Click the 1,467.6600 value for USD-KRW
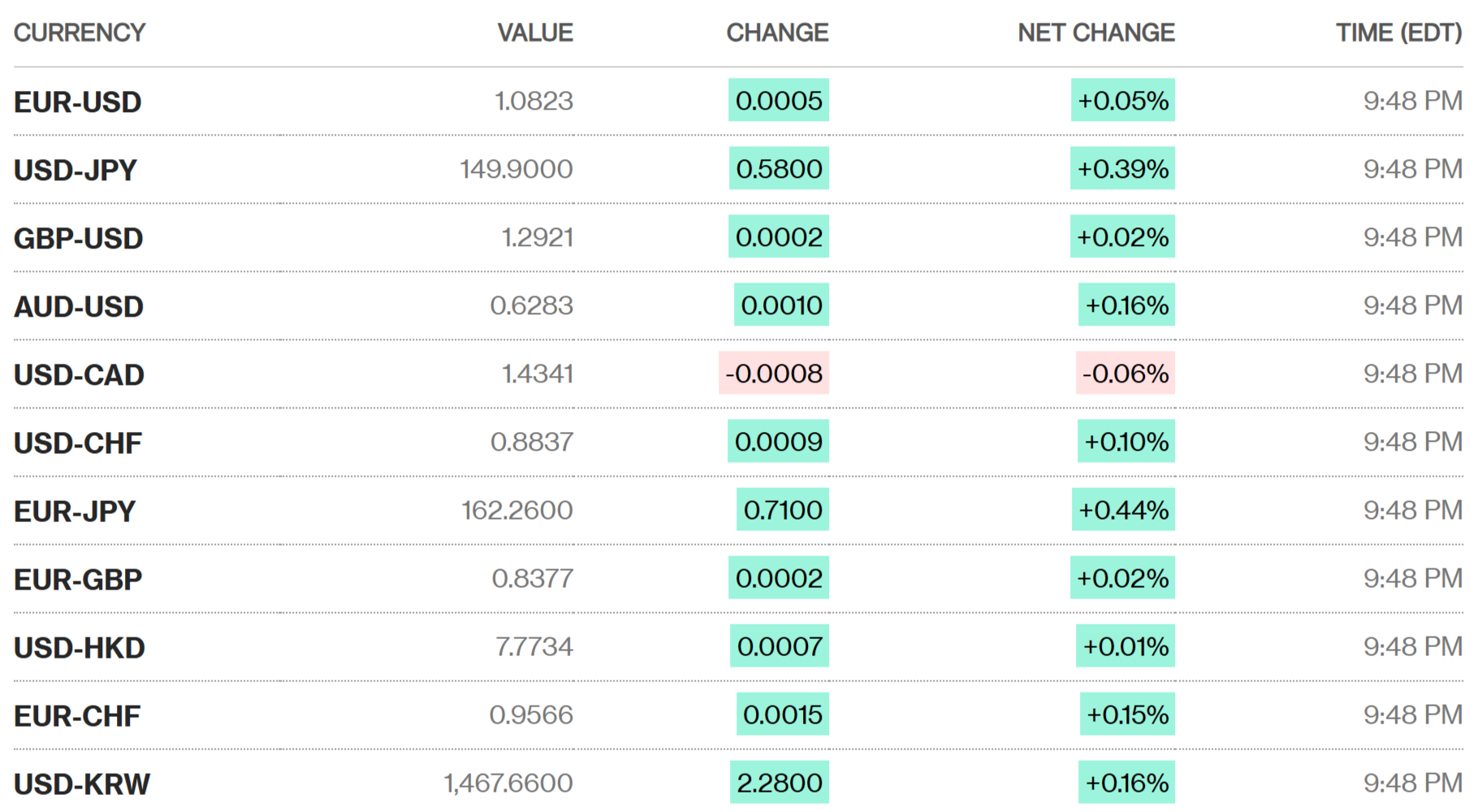The image size is (1482, 812). (x=508, y=783)
